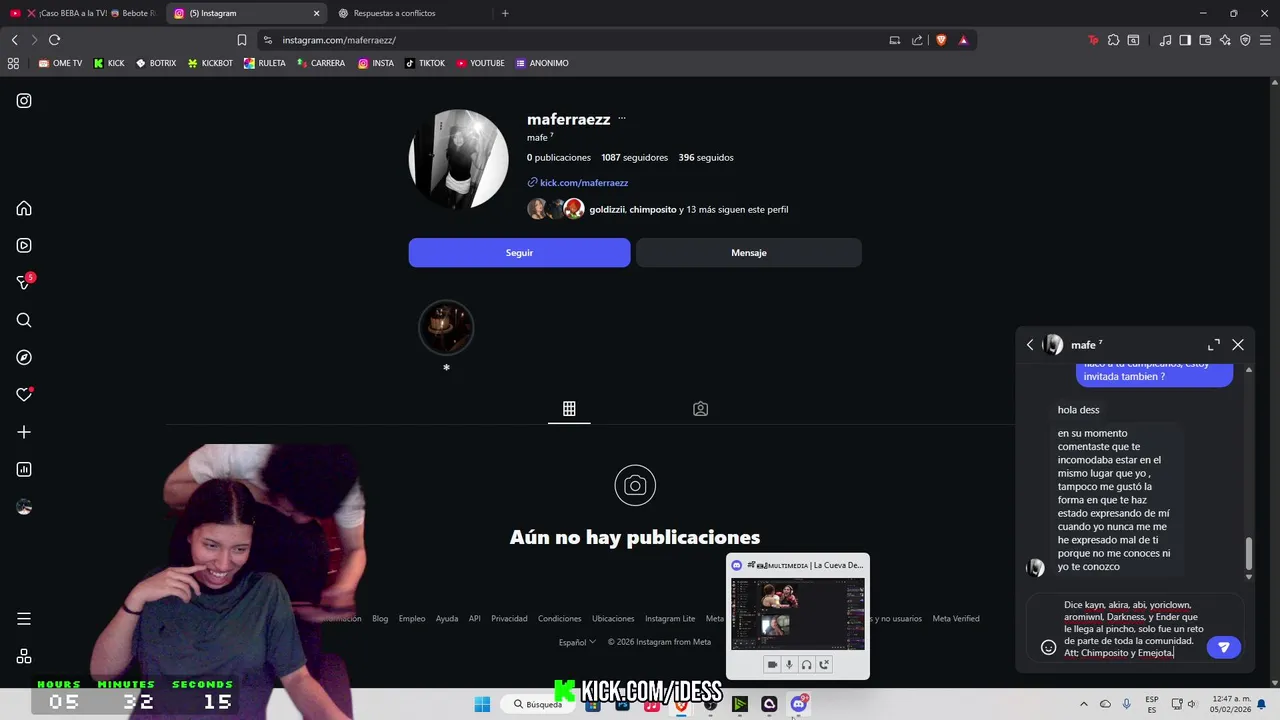The image size is (1280, 720).
Task: Open the OME TV bookmark
Action: (60, 63)
